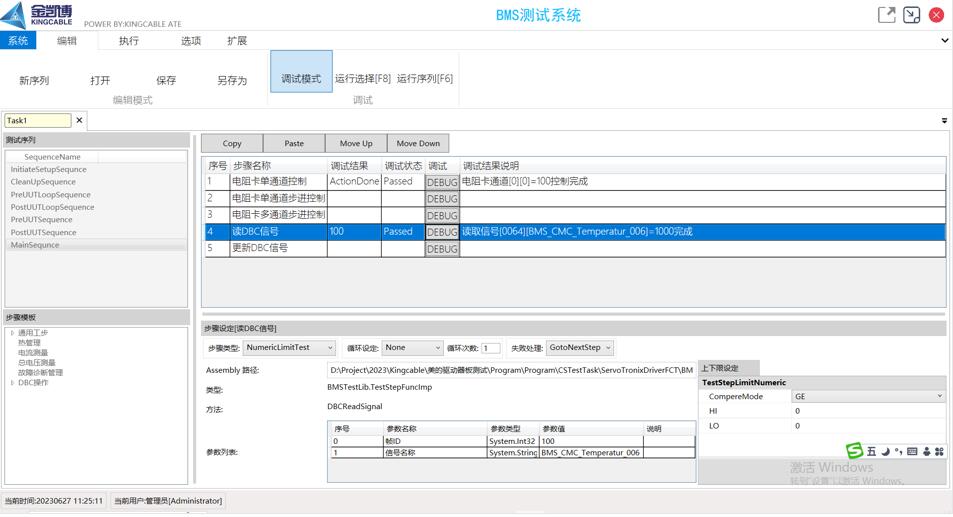Open the tab list arrow beside Task1 row
This screenshot has height=517, width=953.
click(944, 121)
